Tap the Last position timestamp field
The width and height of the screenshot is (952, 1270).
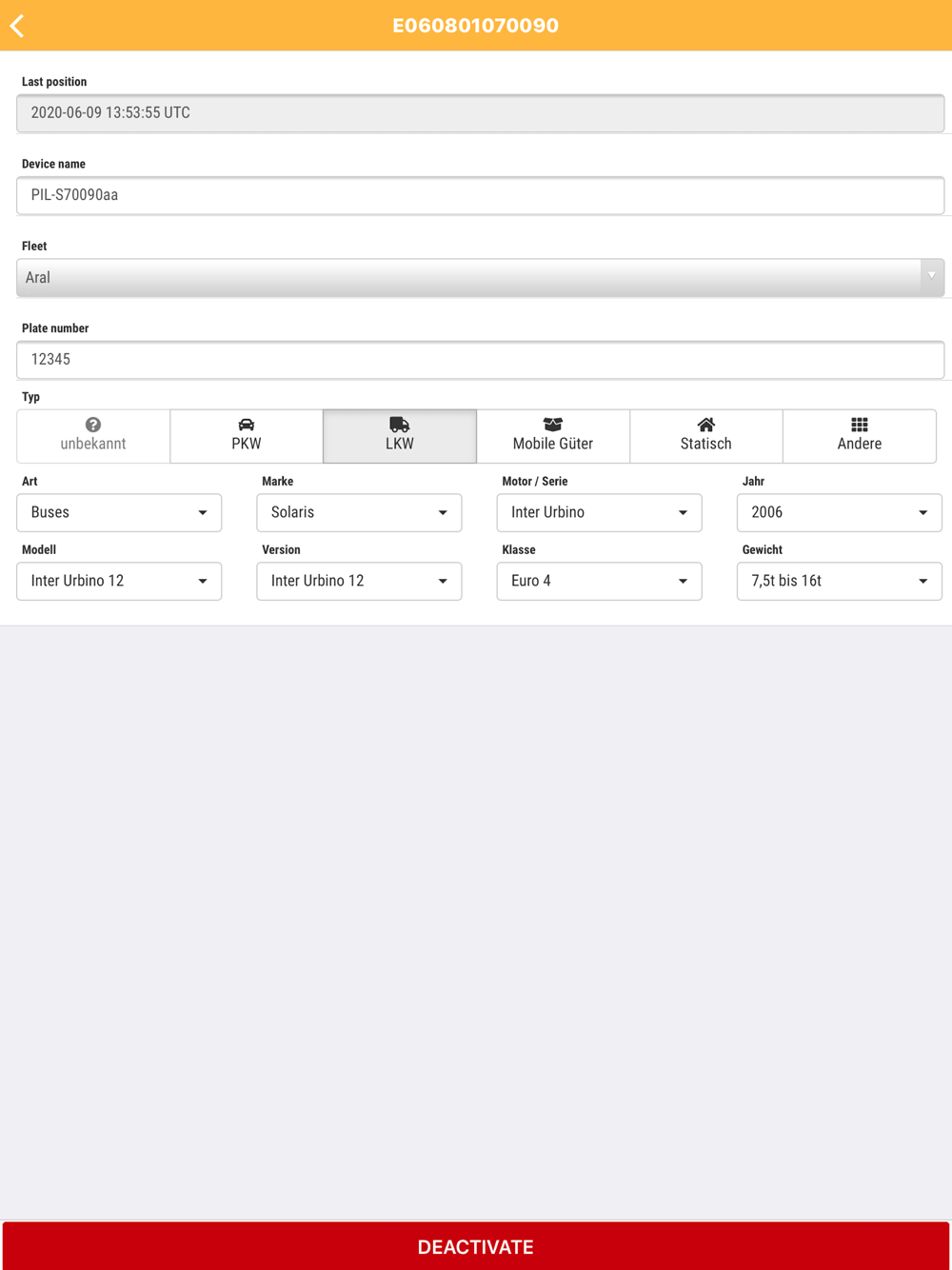(481, 113)
